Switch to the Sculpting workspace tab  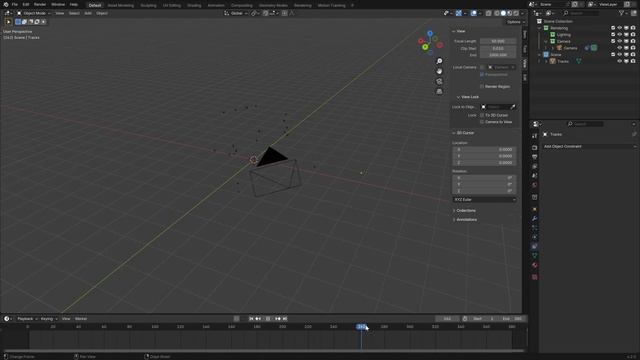148,5
